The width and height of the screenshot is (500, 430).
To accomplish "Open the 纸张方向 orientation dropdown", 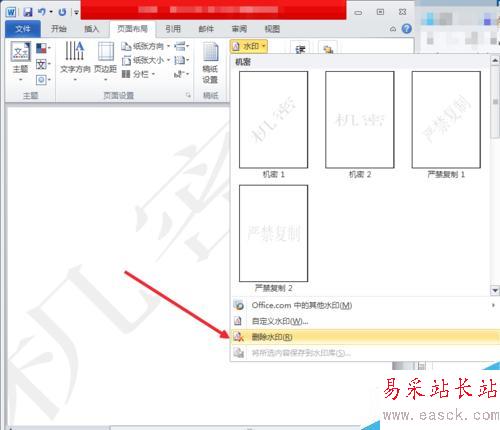I will (x=146, y=46).
